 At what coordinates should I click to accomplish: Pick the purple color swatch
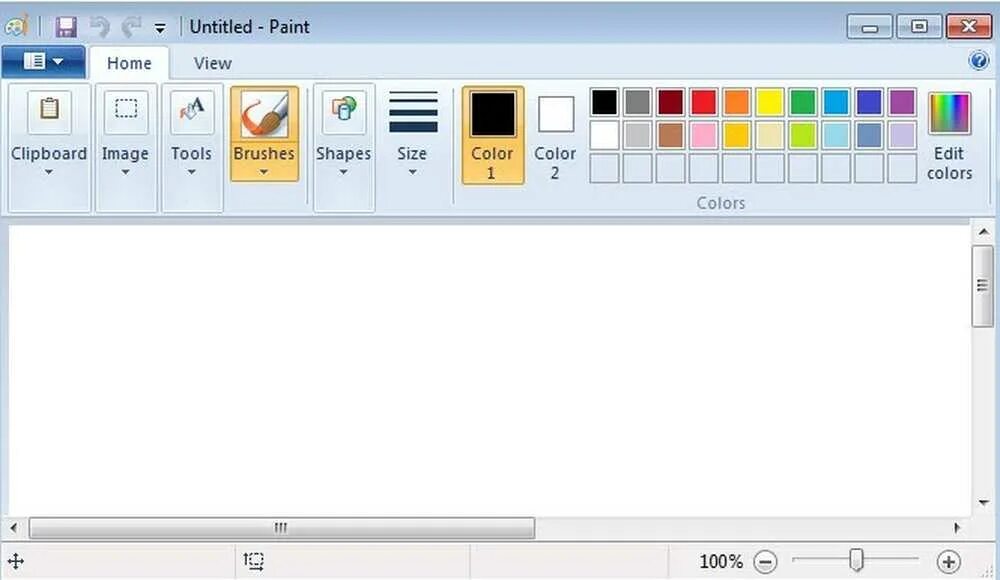click(902, 102)
